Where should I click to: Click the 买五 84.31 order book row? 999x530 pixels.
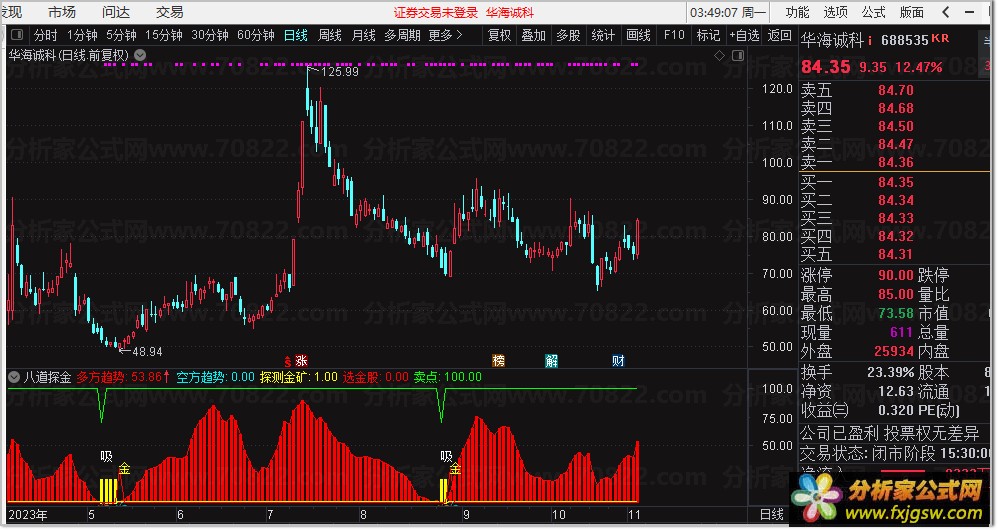pyautogui.click(x=895, y=254)
